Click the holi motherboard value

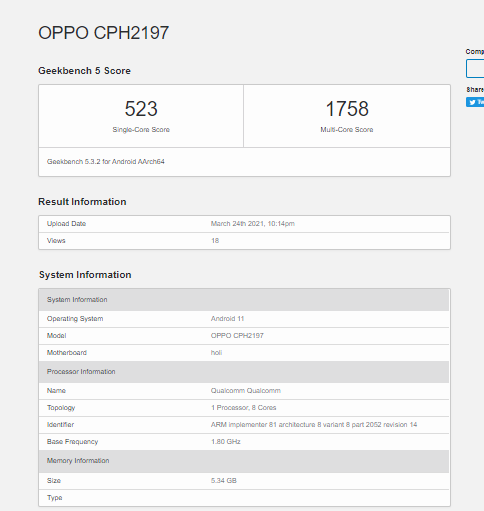pos(216,353)
